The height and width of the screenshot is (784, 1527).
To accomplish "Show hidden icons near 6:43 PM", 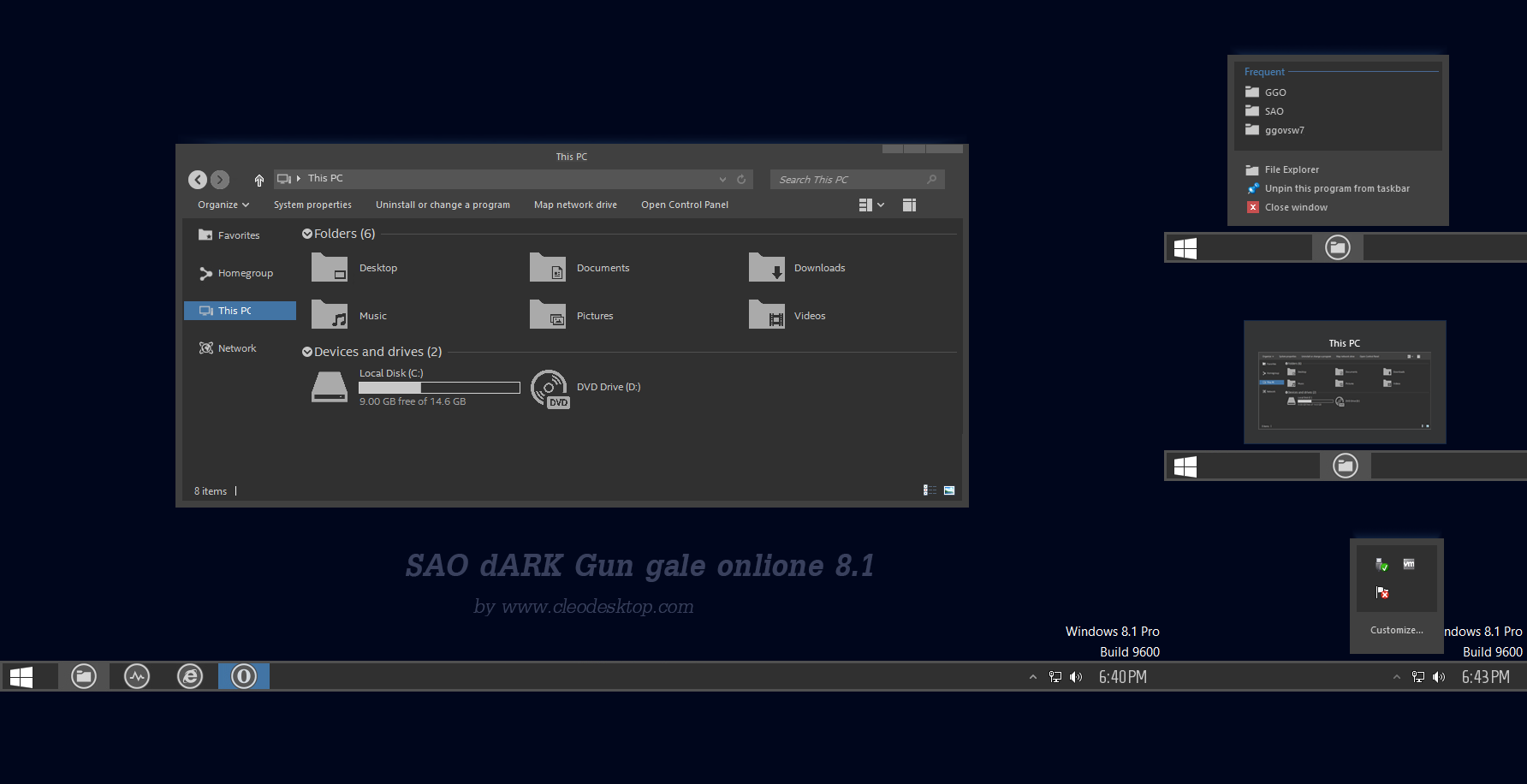I will (x=1397, y=677).
